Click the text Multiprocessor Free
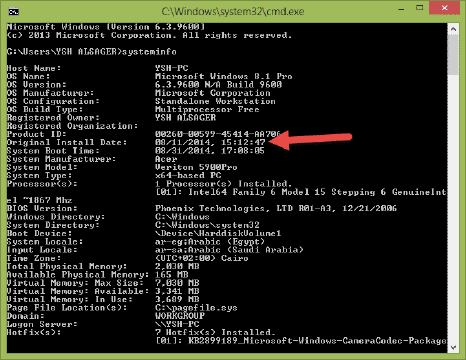 tap(207, 109)
